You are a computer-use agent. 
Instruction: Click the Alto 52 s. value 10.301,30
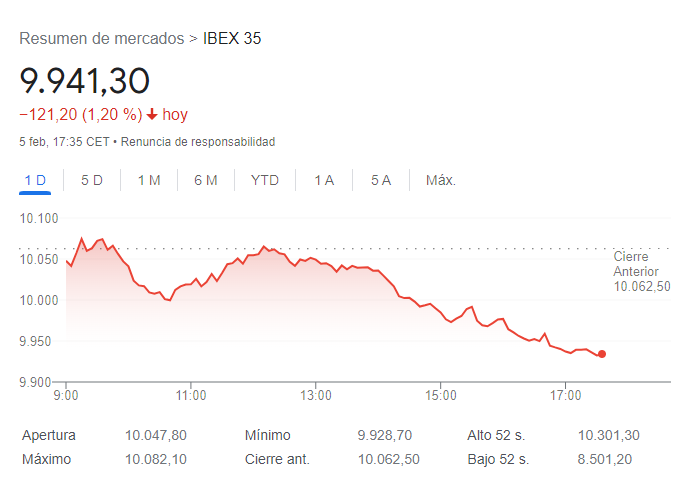[608, 435]
